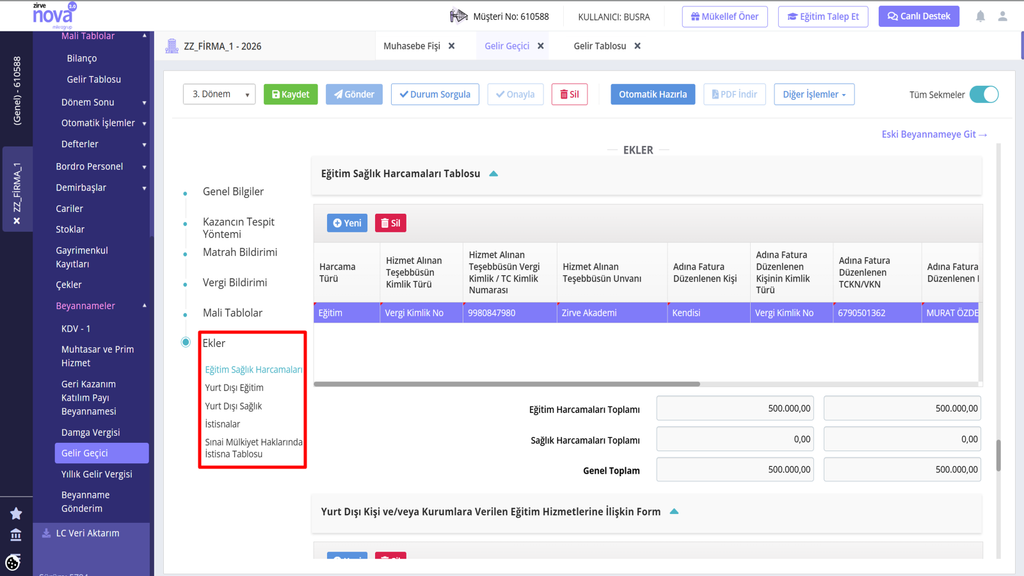1024x576 pixels.
Task: Close the ZZ_FİRMA_1 vertical side tab
Action: coord(17,221)
